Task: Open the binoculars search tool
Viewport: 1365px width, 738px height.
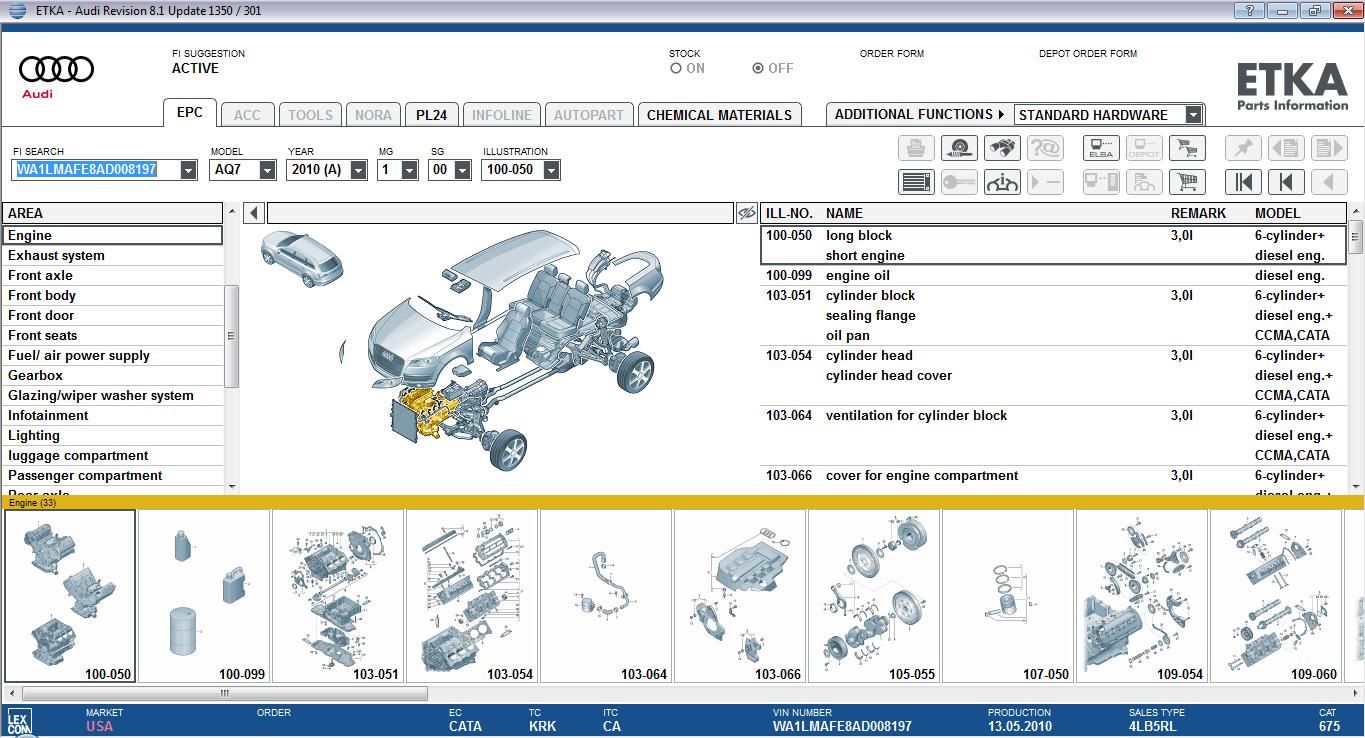Action: [1002, 148]
